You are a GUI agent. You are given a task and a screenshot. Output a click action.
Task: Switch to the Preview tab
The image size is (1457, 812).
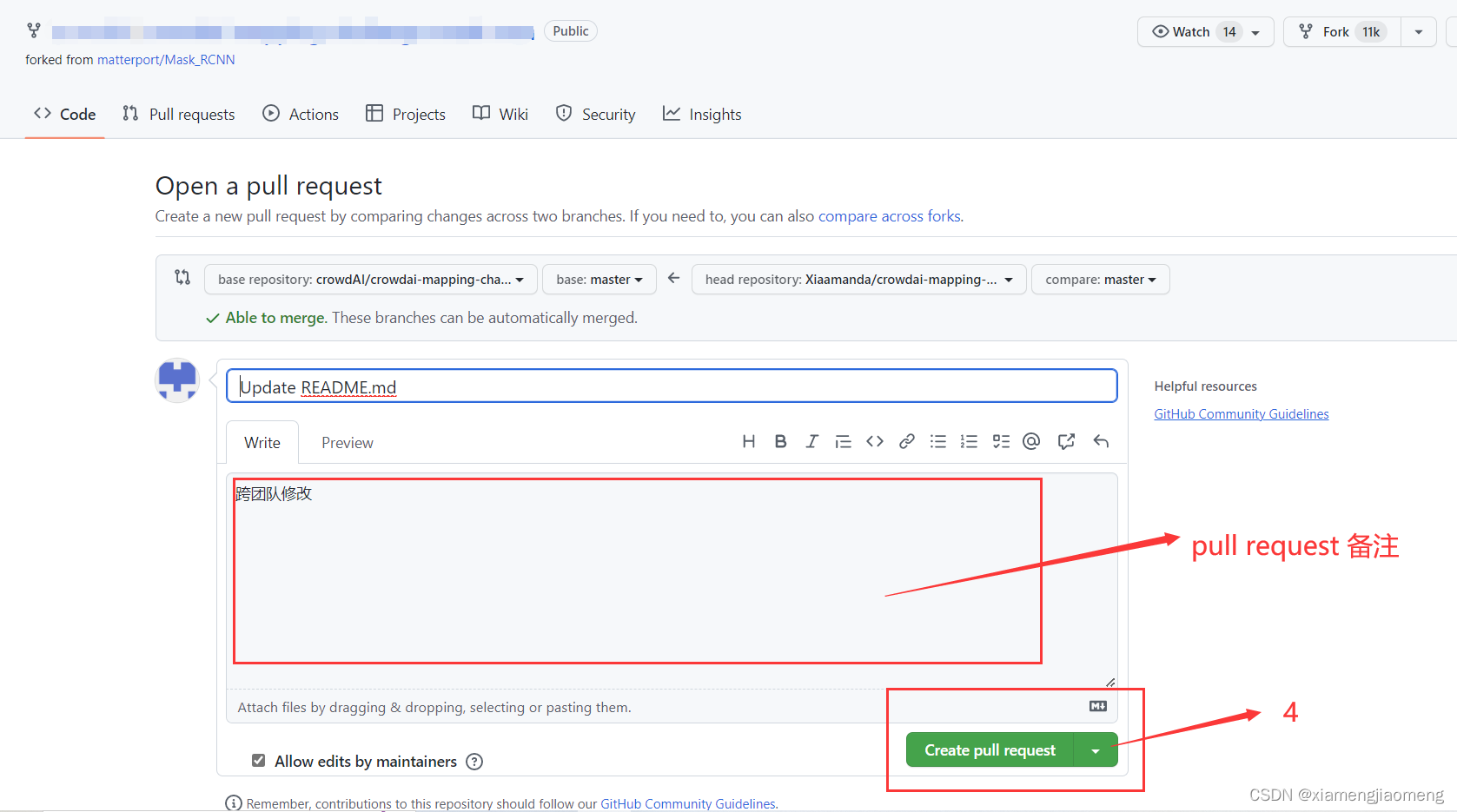[348, 443]
